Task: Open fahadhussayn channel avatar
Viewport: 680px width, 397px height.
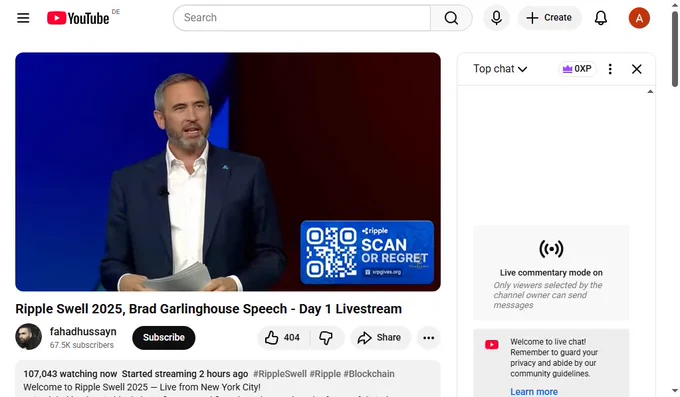Action: (x=29, y=337)
